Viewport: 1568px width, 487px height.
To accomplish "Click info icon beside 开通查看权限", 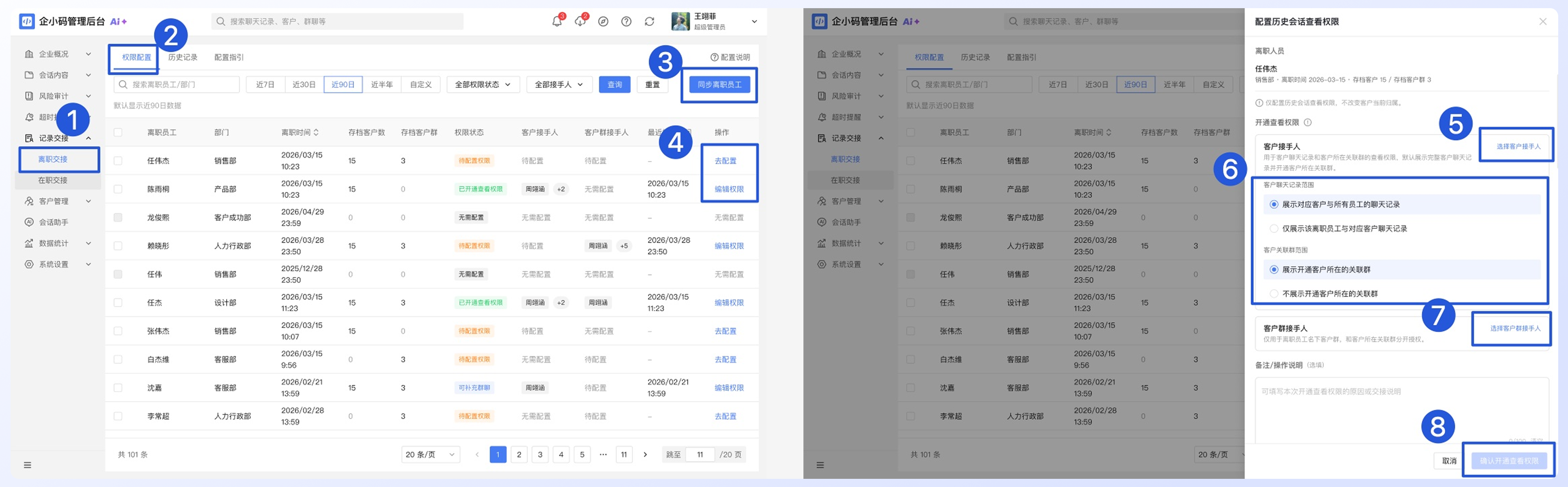I will point(1307,122).
